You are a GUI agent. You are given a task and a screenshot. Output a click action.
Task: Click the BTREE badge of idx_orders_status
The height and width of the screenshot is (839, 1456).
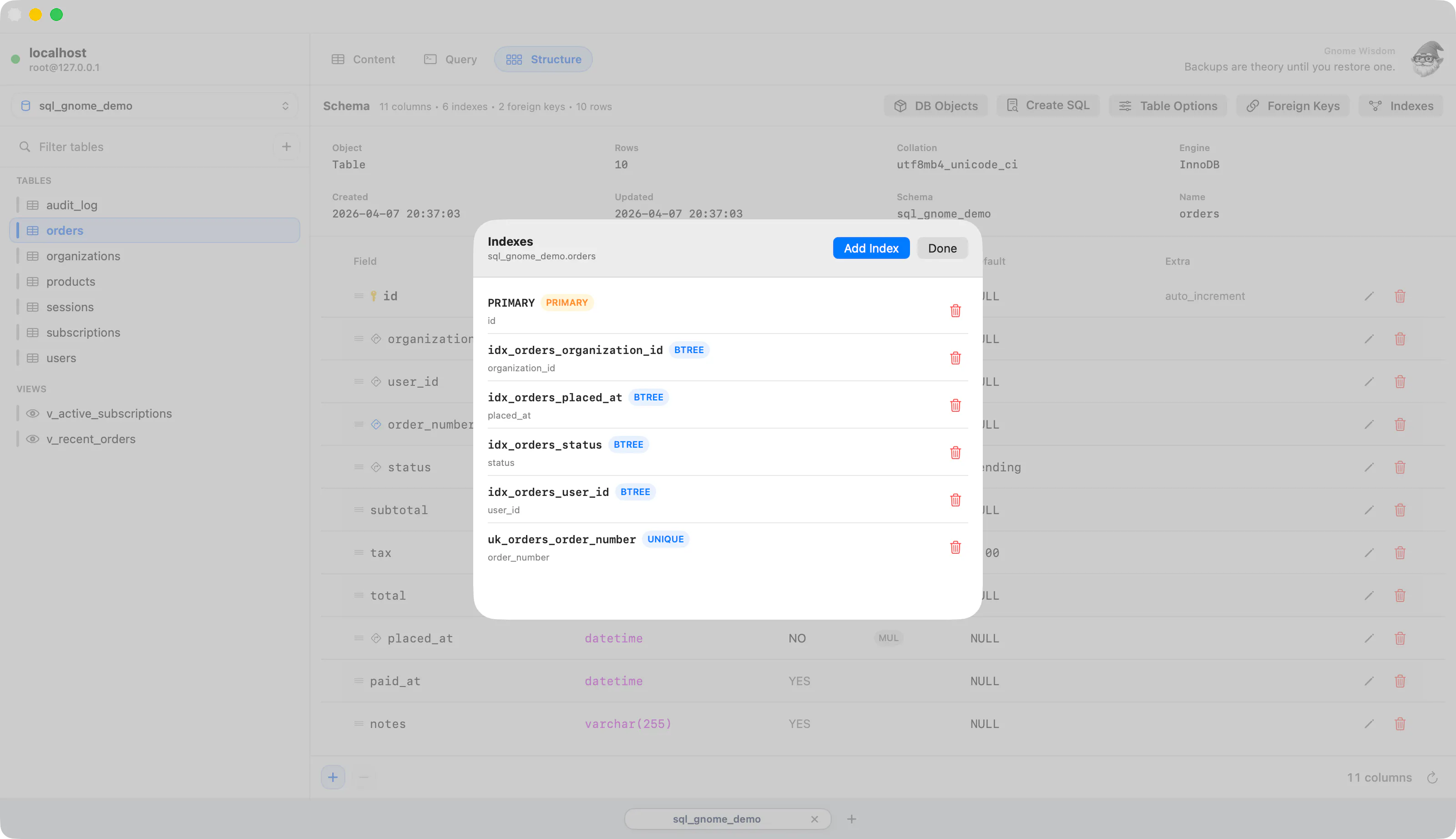pyautogui.click(x=628, y=444)
